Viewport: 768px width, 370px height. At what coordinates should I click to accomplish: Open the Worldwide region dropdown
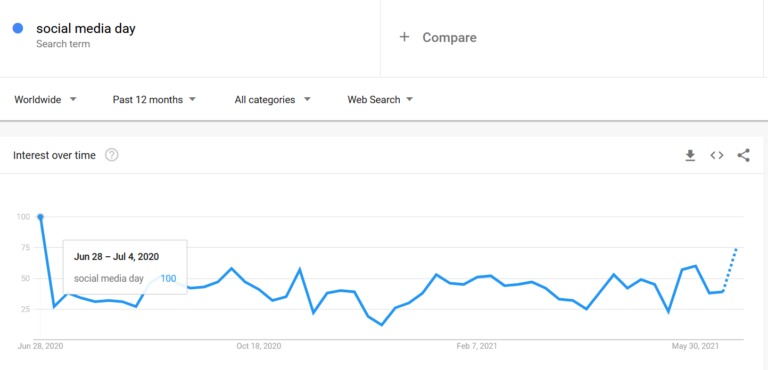point(46,99)
